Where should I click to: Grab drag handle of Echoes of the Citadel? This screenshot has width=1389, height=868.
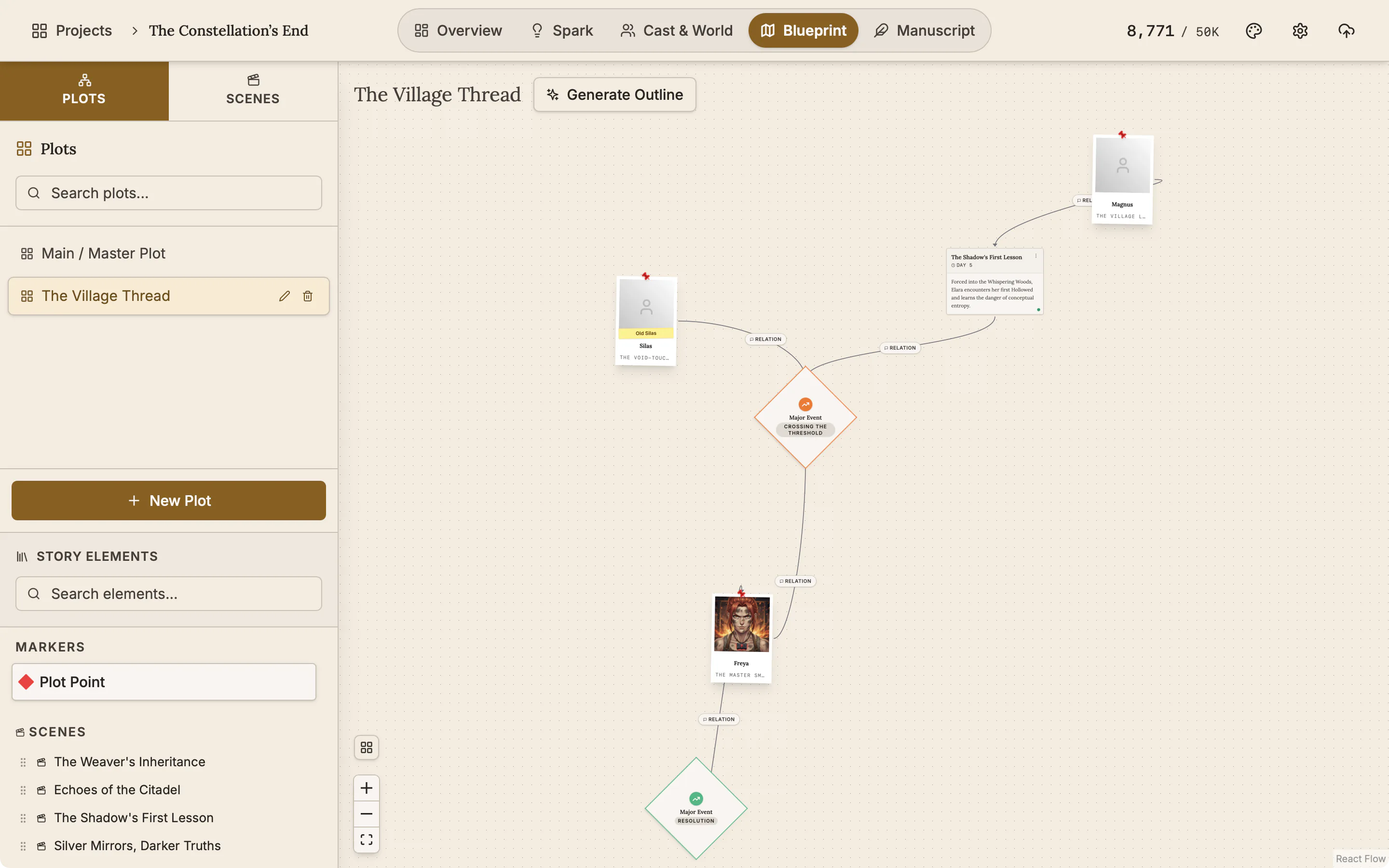coord(23,790)
